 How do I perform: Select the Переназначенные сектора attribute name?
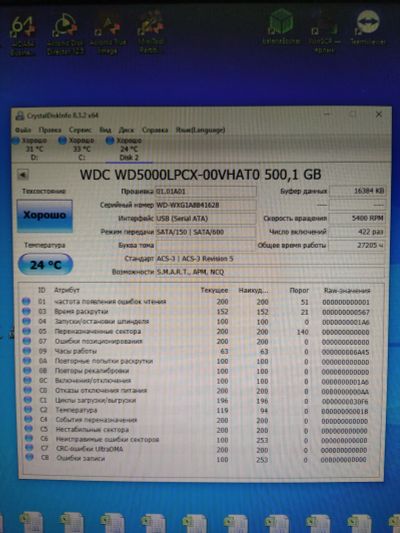98,331
